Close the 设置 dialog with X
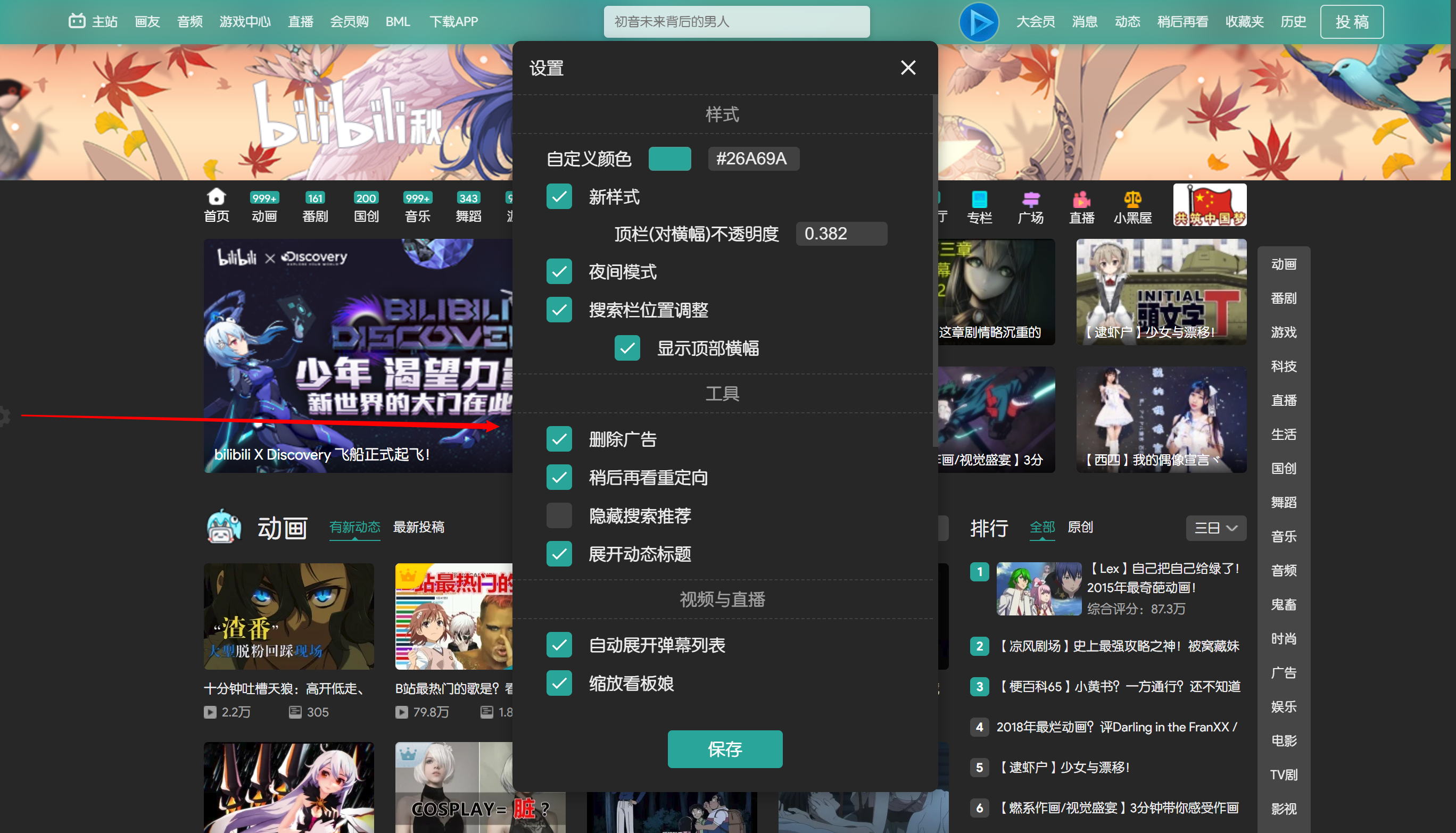Screen dimensions: 1456x833 (908, 68)
